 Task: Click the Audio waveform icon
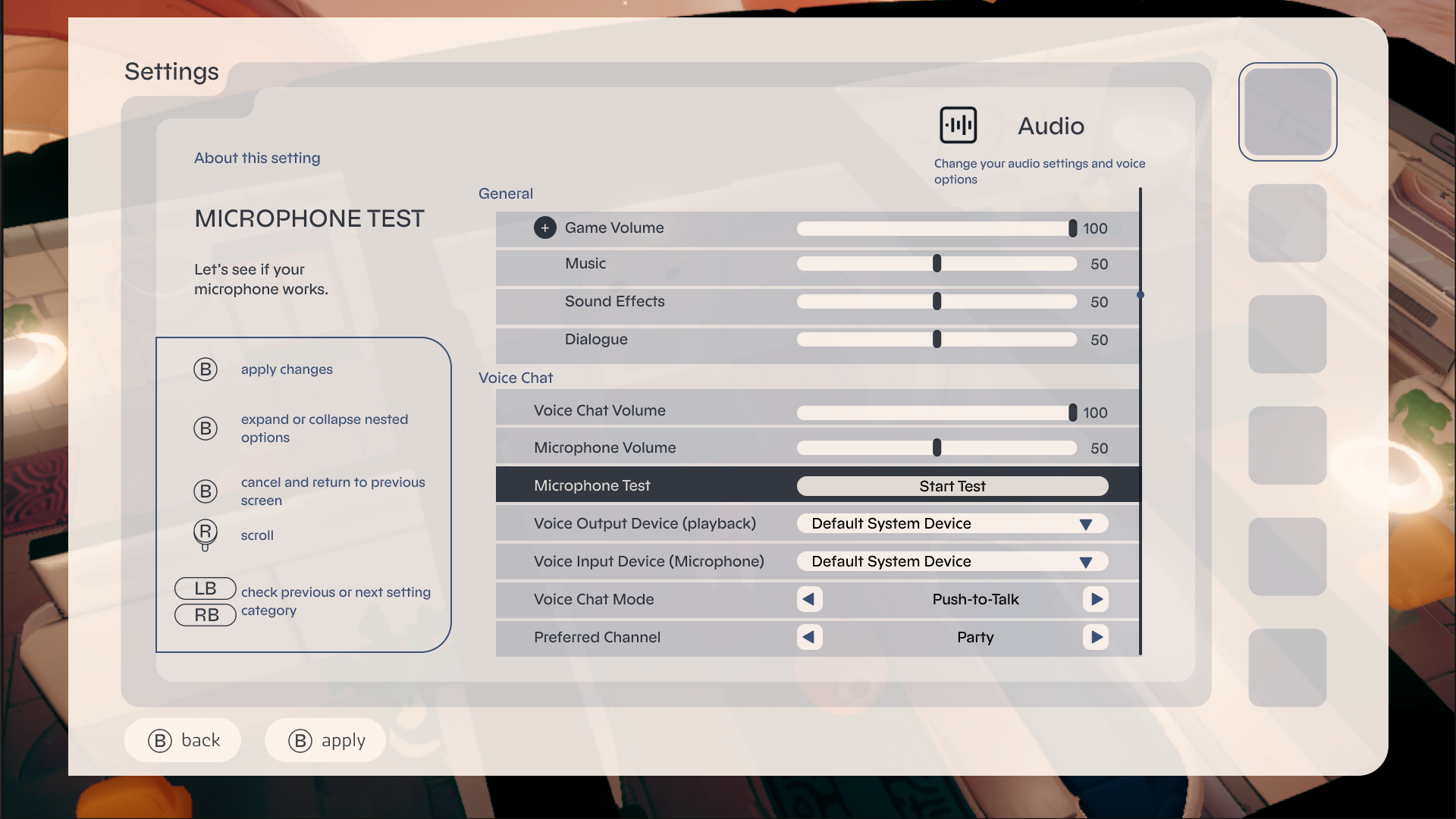click(959, 124)
